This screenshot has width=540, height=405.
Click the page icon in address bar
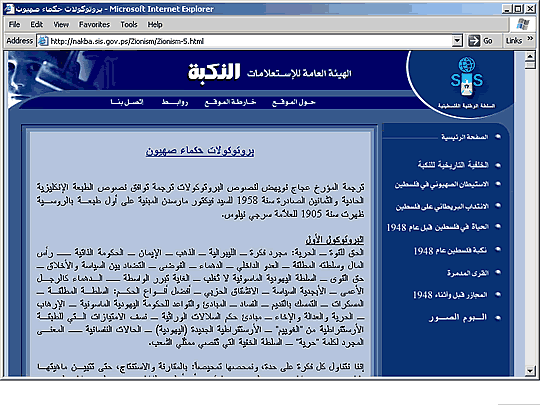click(43, 41)
